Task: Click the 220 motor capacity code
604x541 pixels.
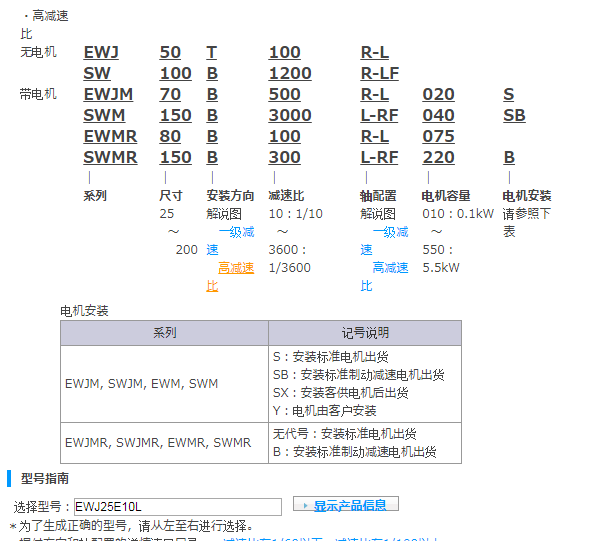Action: point(438,157)
